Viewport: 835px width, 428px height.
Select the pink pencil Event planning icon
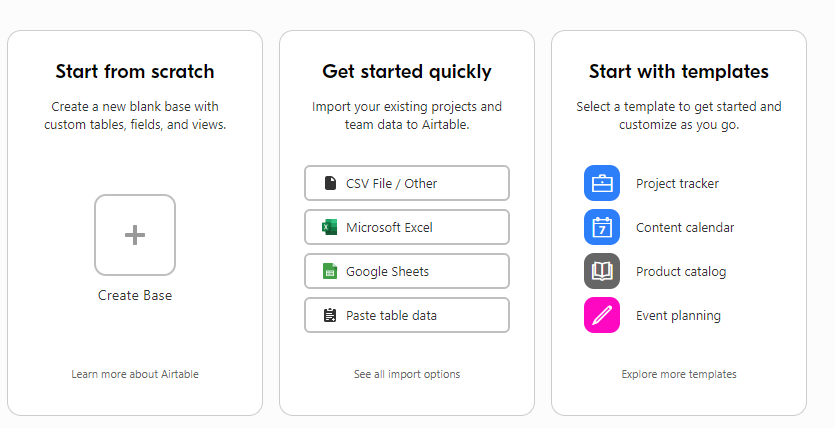pos(602,315)
